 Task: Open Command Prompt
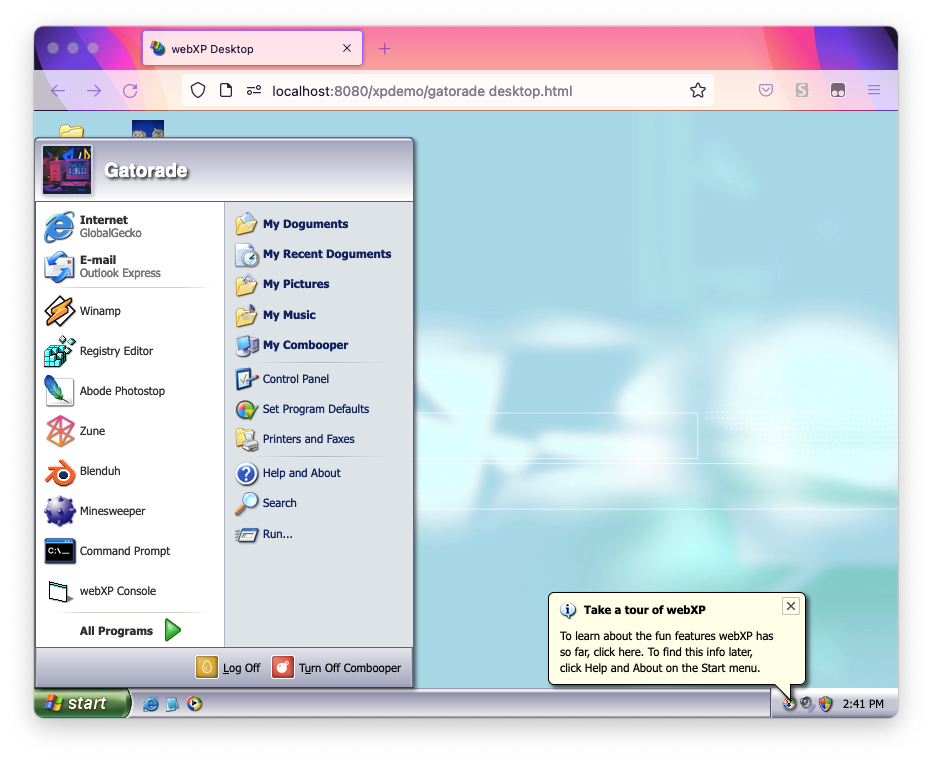pyautogui.click(x=124, y=551)
